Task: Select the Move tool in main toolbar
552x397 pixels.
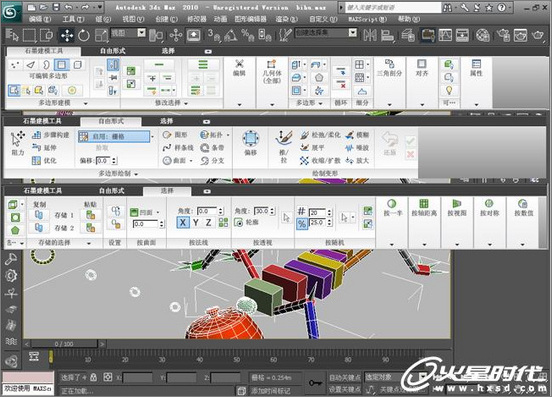Action: (67, 35)
